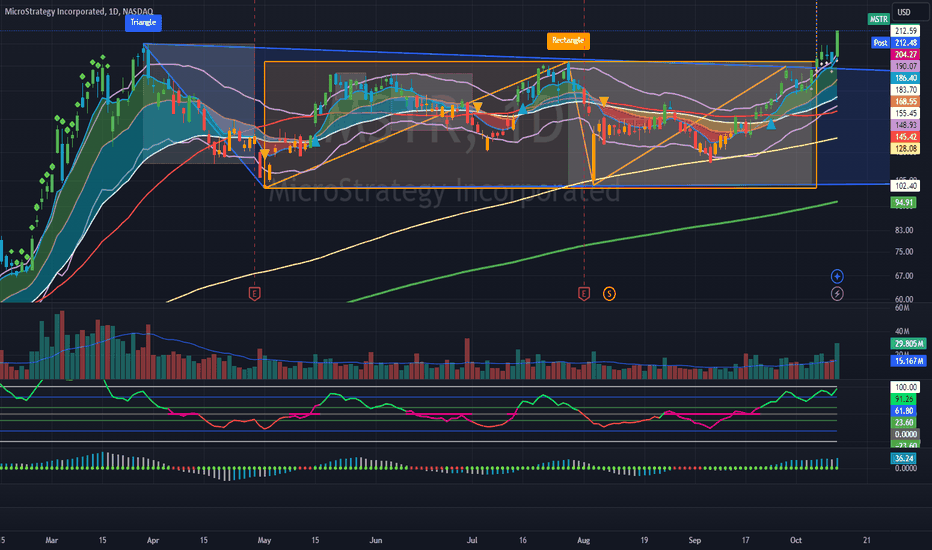932x550 pixels.
Task: Click the 183.70 white price label
Action: click(905, 90)
